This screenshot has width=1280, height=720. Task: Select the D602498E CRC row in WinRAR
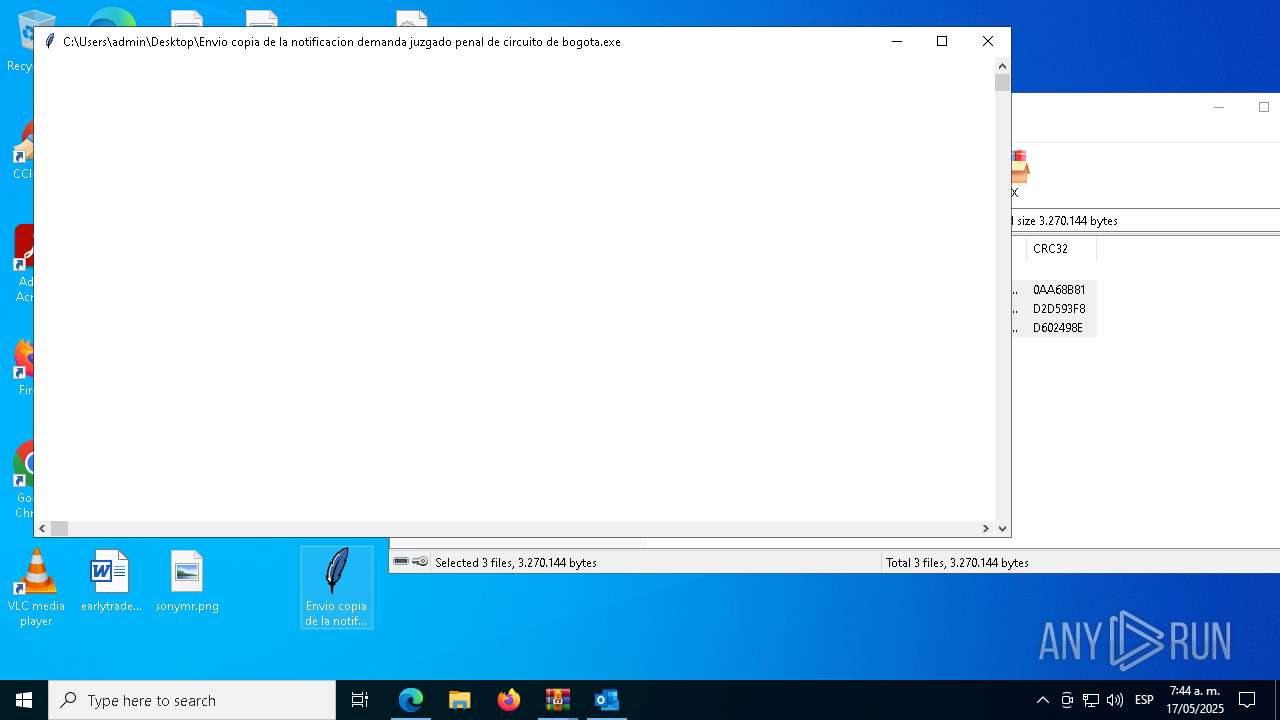1059,328
